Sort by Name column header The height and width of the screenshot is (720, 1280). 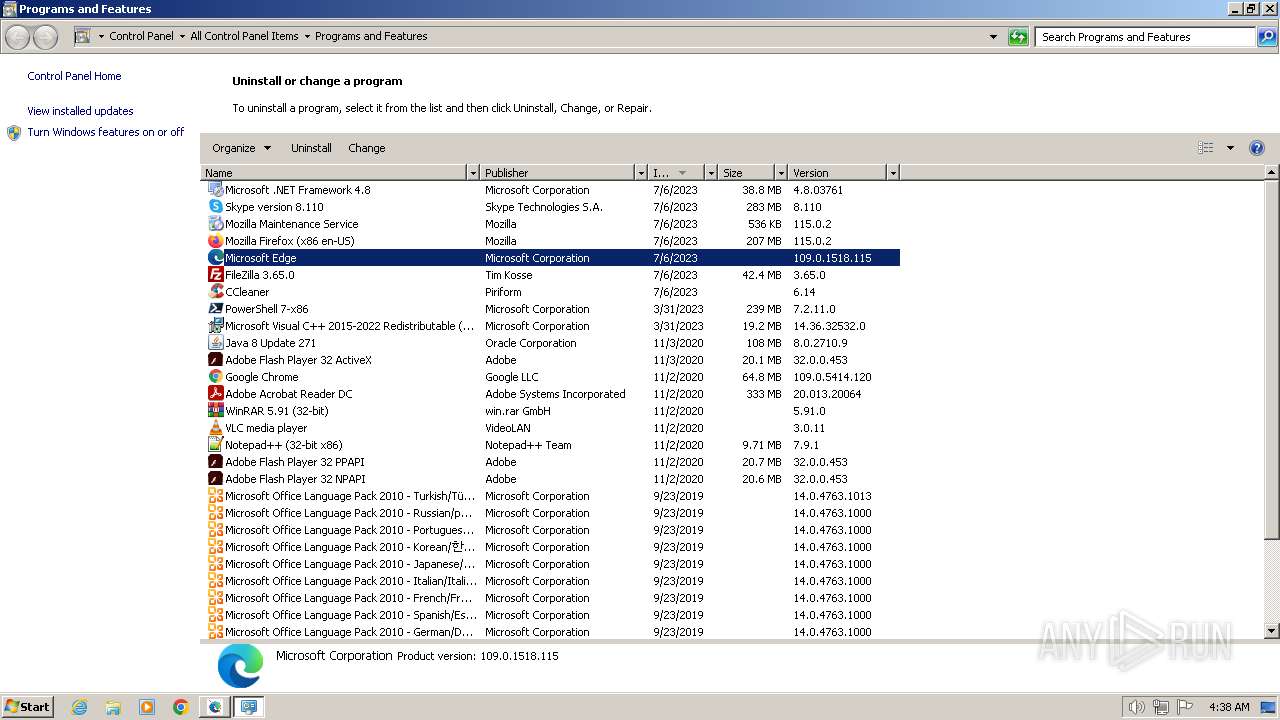334,173
